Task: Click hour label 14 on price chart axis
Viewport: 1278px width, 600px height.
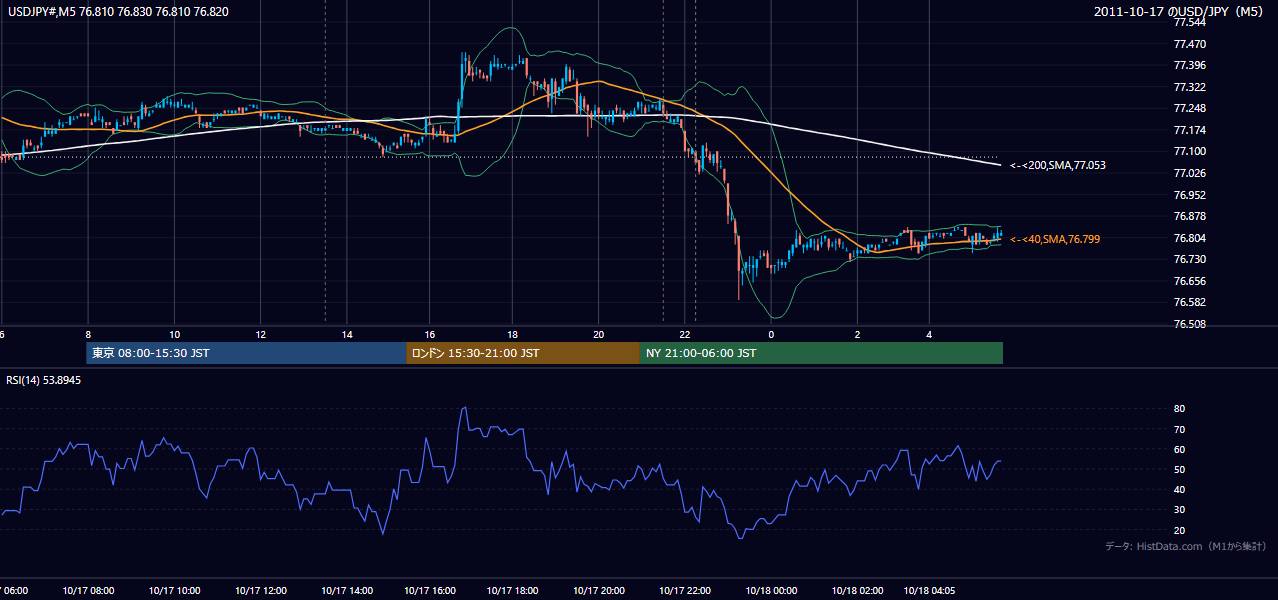Action: [x=347, y=334]
